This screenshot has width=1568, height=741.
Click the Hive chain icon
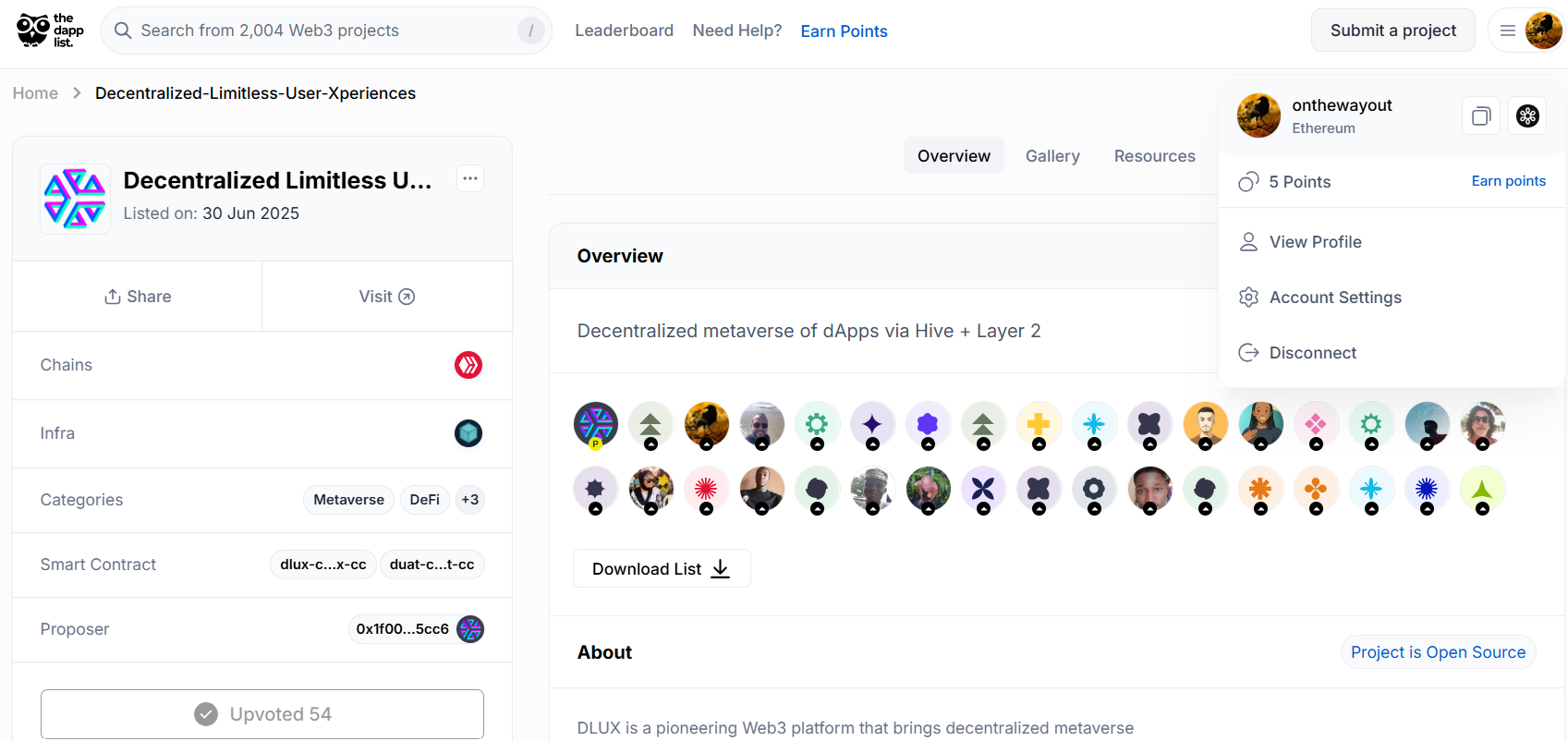(x=468, y=365)
